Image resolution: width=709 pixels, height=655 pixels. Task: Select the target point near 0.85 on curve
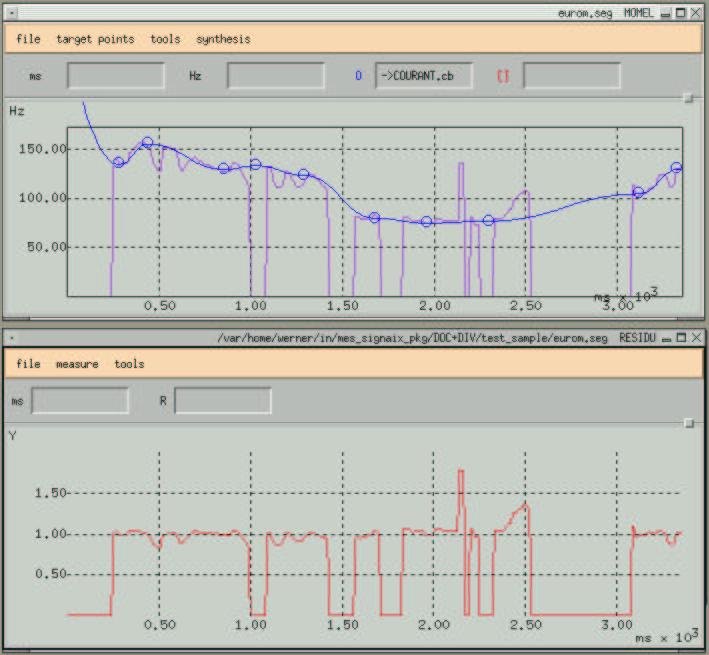point(223,168)
